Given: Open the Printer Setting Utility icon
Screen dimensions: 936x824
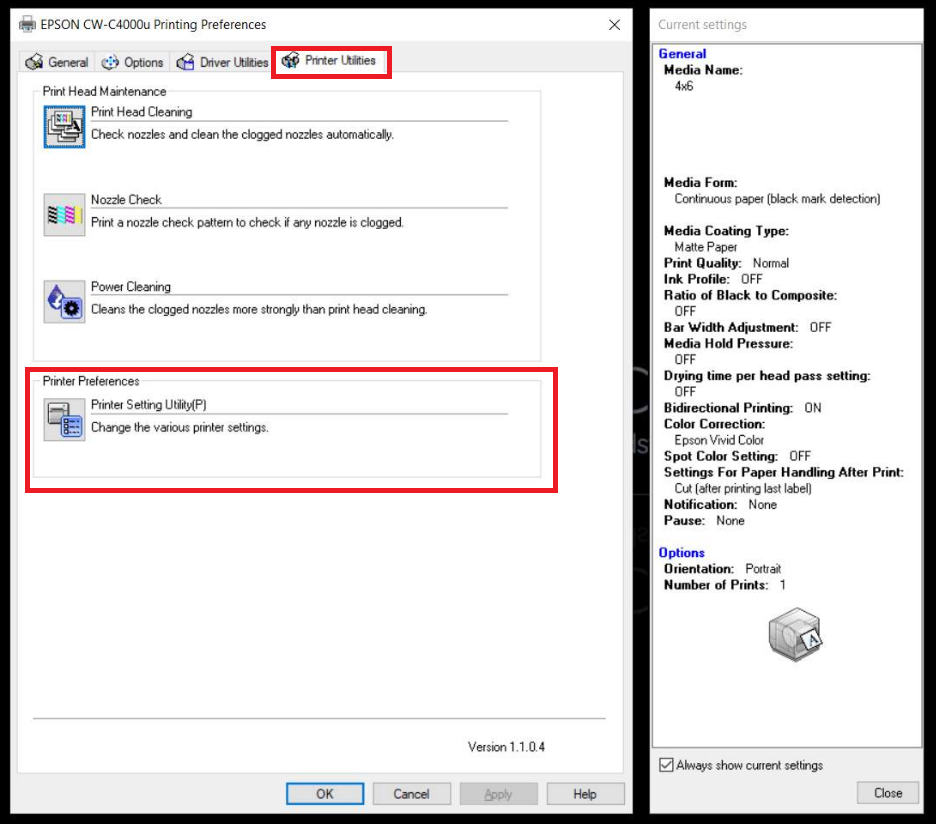Looking at the screenshot, I should click(x=64, y=419).
